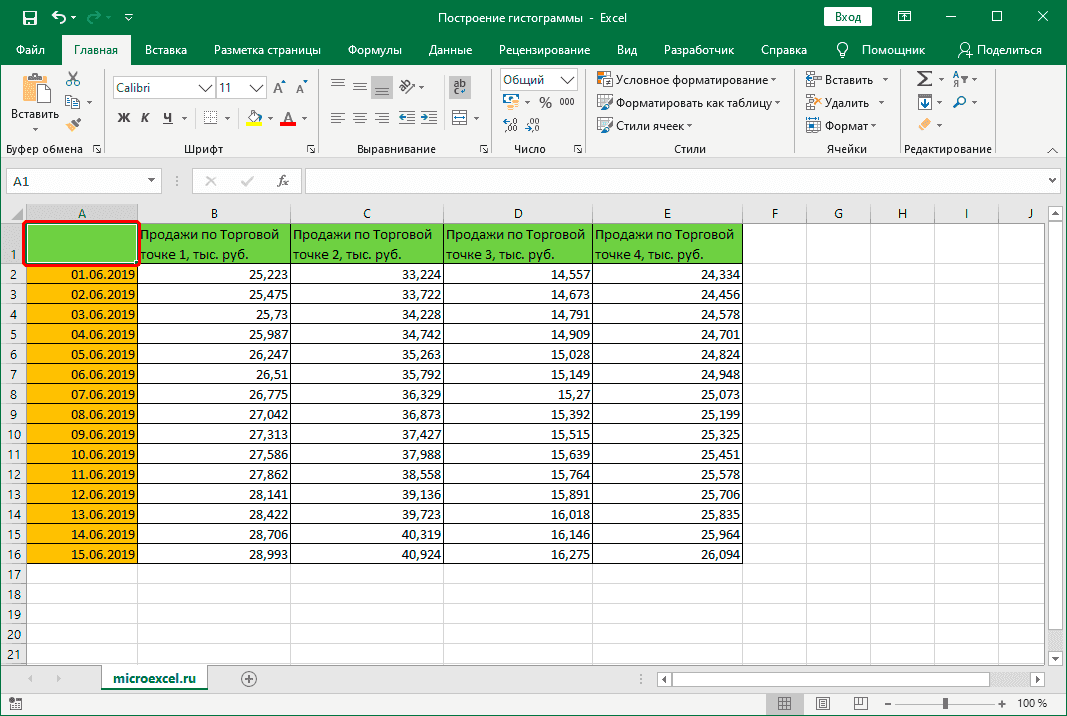Toggle bottom vertical alignment

tap(381, 86)
